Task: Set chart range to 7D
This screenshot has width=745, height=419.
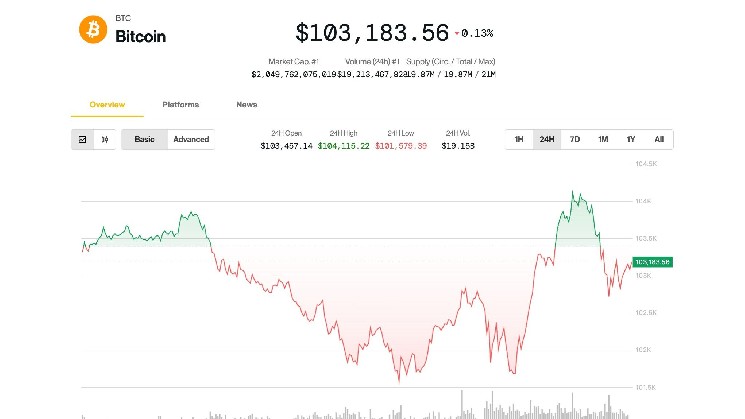Action: coord(574,139)
